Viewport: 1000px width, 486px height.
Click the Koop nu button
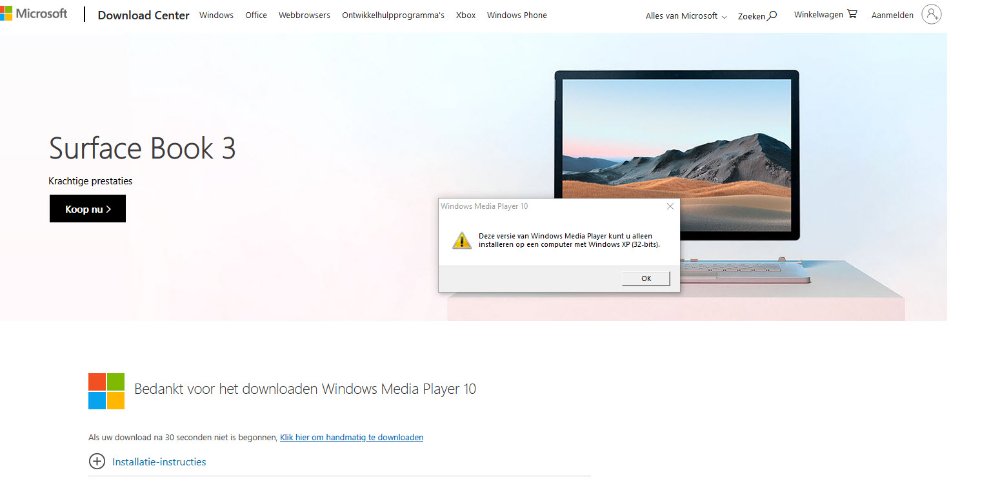point(88,209)
